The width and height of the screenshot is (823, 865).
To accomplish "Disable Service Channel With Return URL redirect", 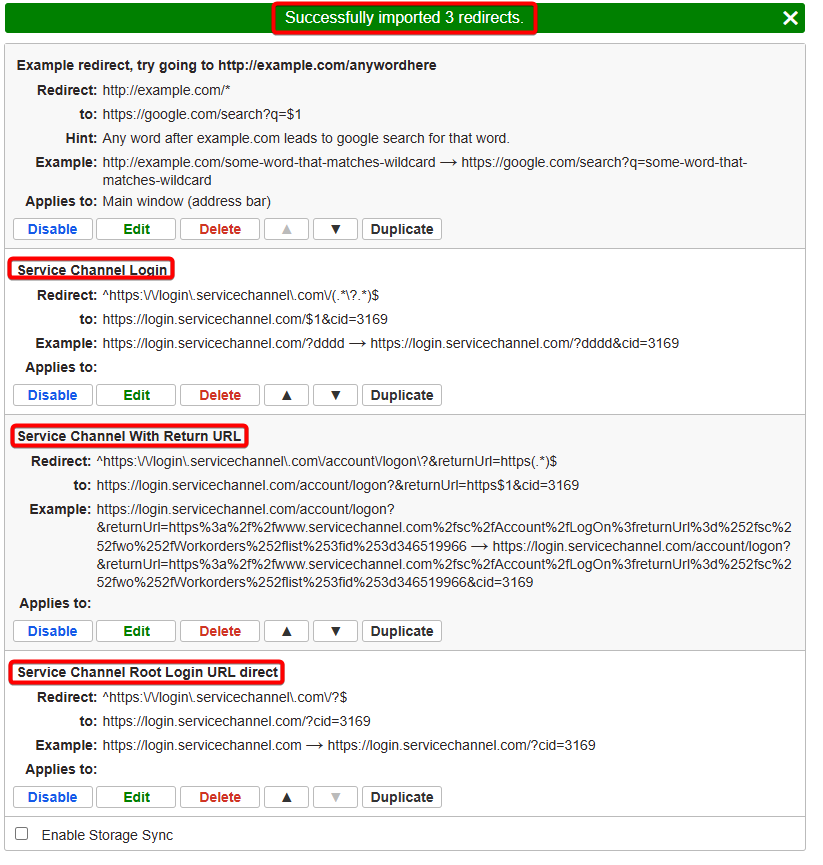I will pyautogui.click(x=52, y=631).
